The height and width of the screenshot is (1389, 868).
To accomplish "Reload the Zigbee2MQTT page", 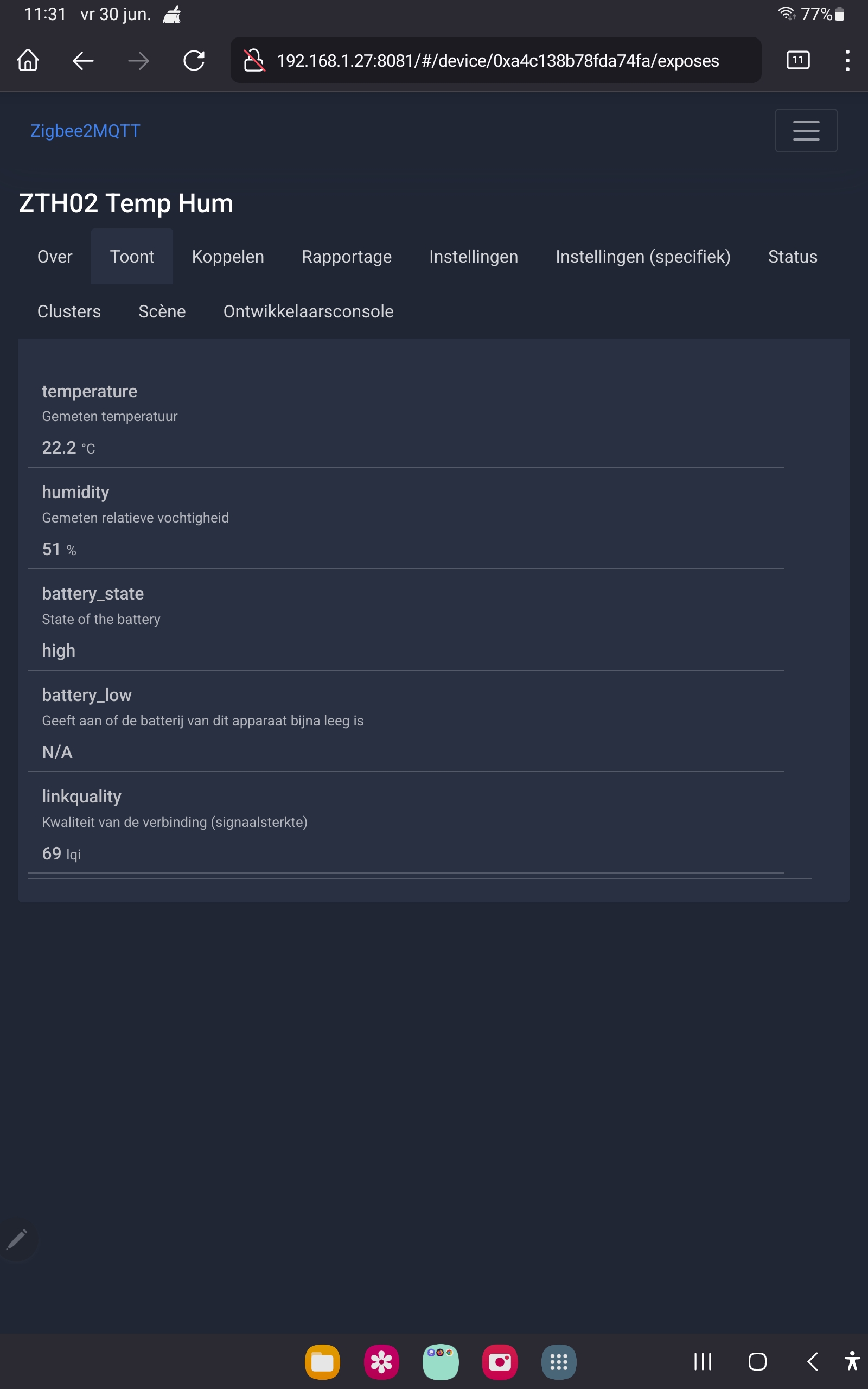I will [x=194, y=60].
